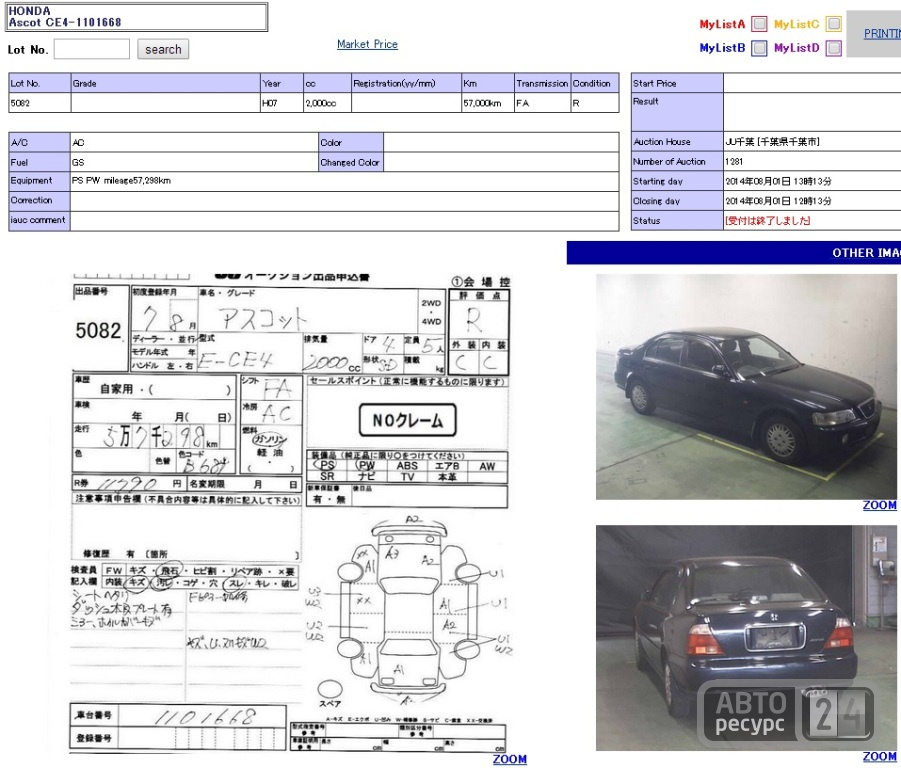Tick the MyListC checkbox
The width and height of the screenshot is (901, 768).
pos(833,24)
